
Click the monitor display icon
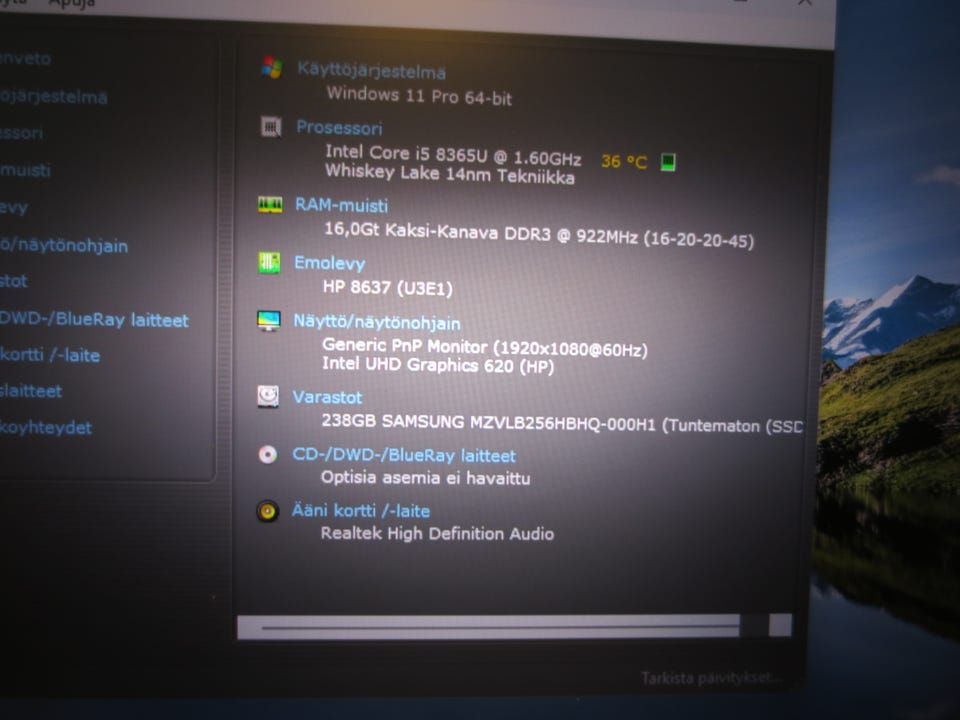(268, 321)
